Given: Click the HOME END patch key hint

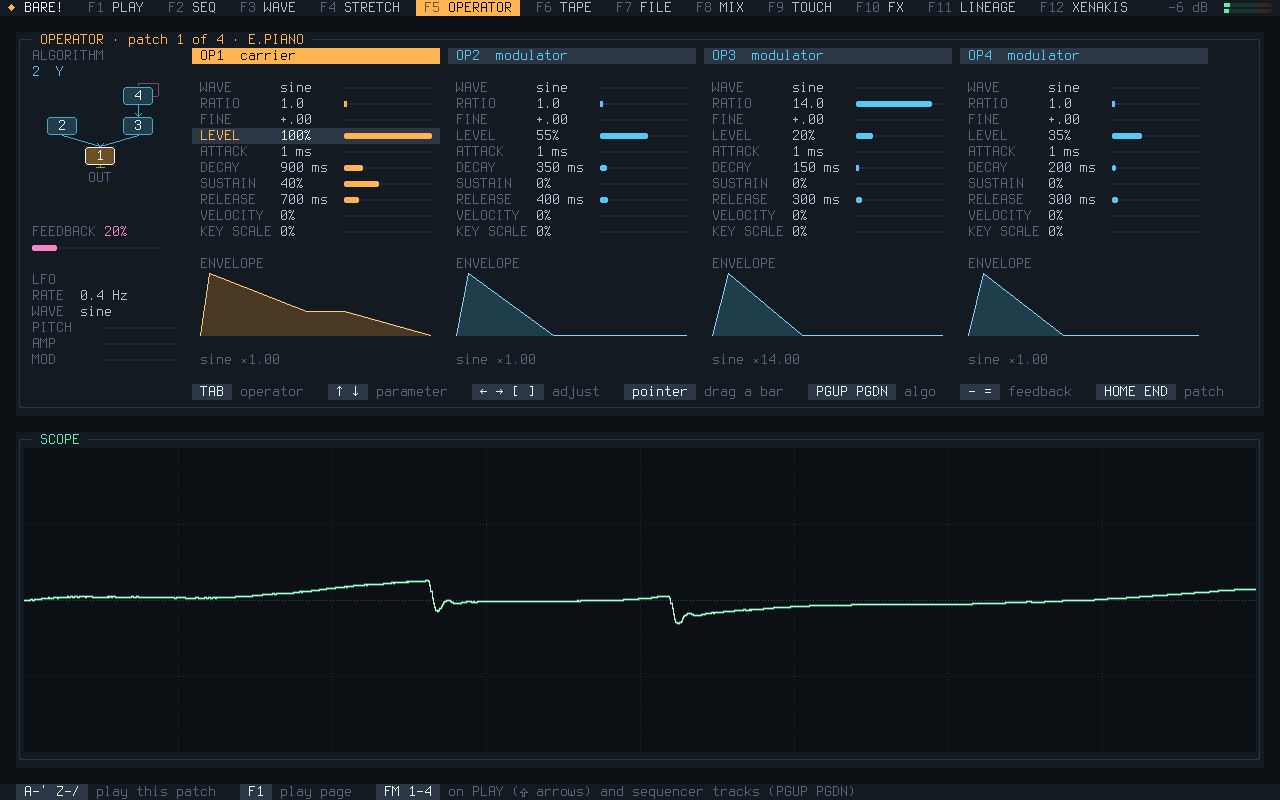Looking at the screenshot, I should (1160, 392).
